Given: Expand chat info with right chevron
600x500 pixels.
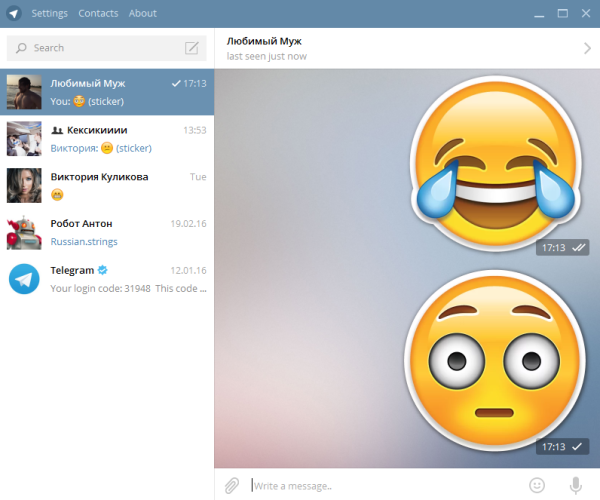Looking at the screenshot, I should (587, 48).
